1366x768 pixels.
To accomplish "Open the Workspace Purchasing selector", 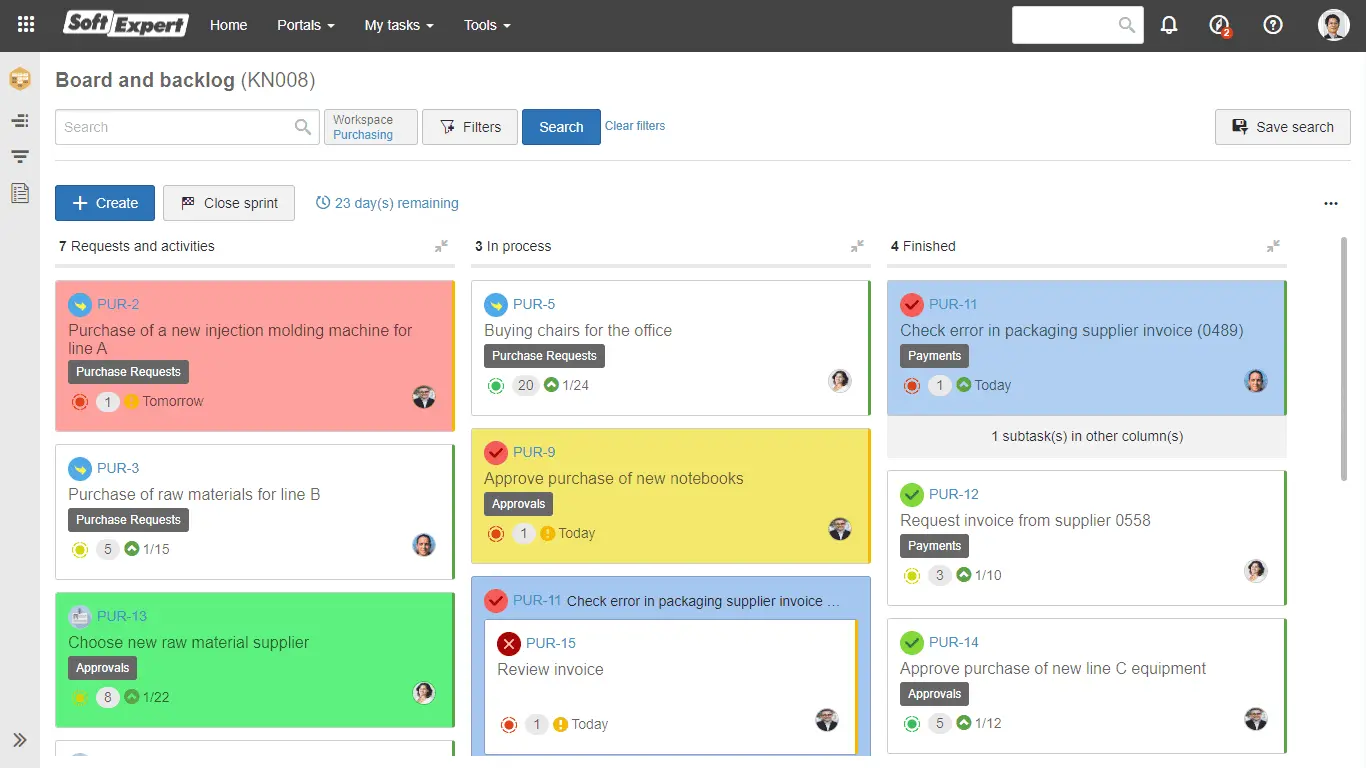I will (370, 127).
